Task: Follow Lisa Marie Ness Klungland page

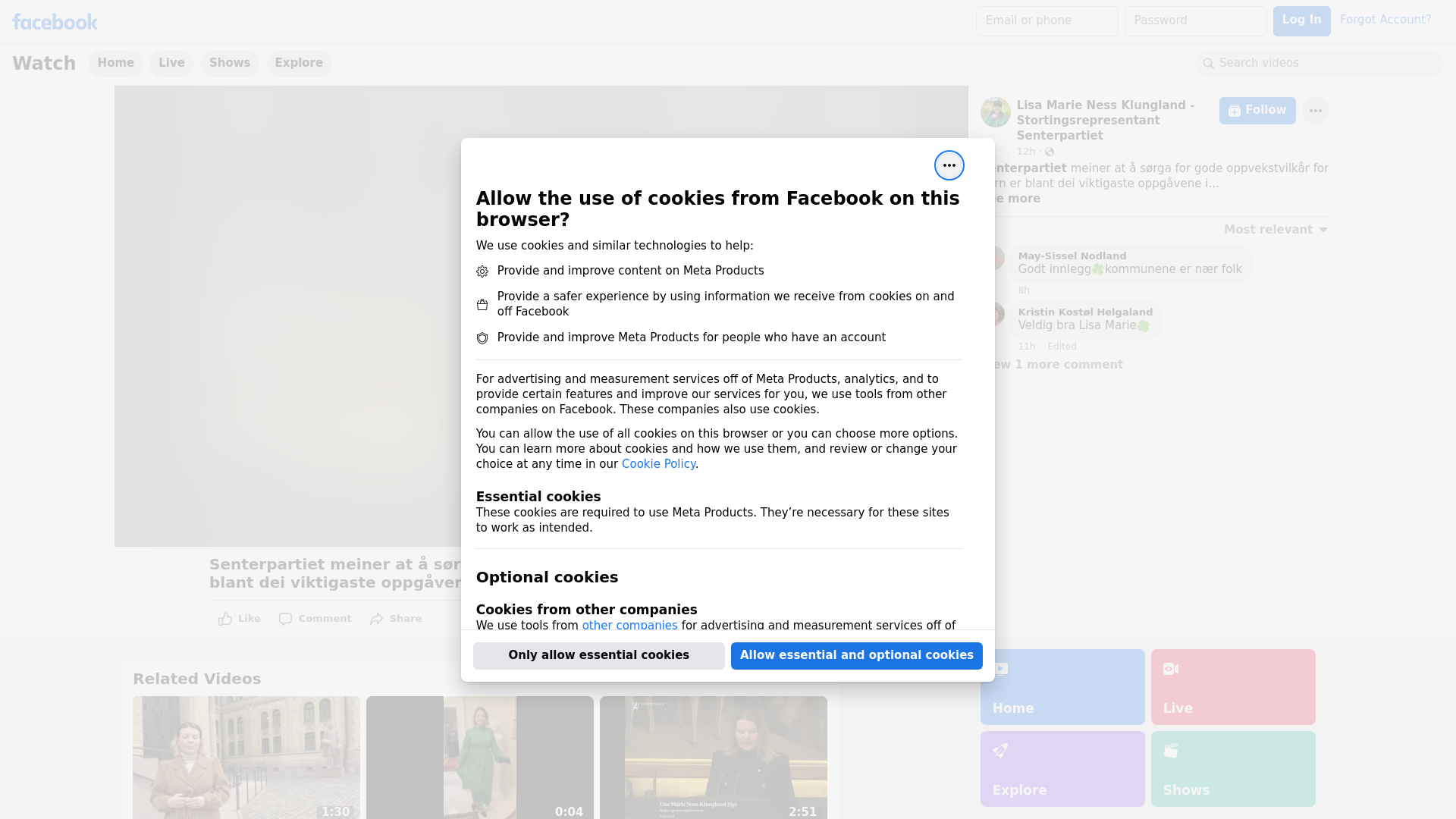Action: click(1257, 111)
